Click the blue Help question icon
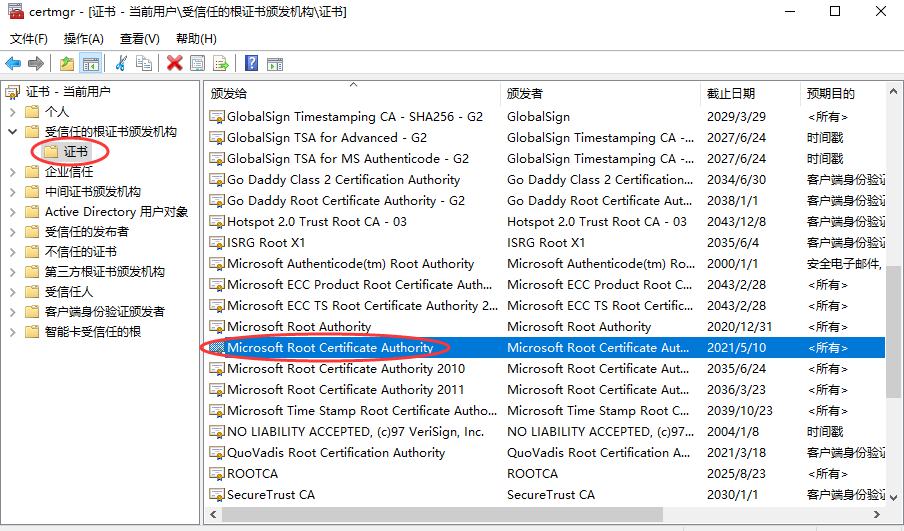 coord(251,63)
